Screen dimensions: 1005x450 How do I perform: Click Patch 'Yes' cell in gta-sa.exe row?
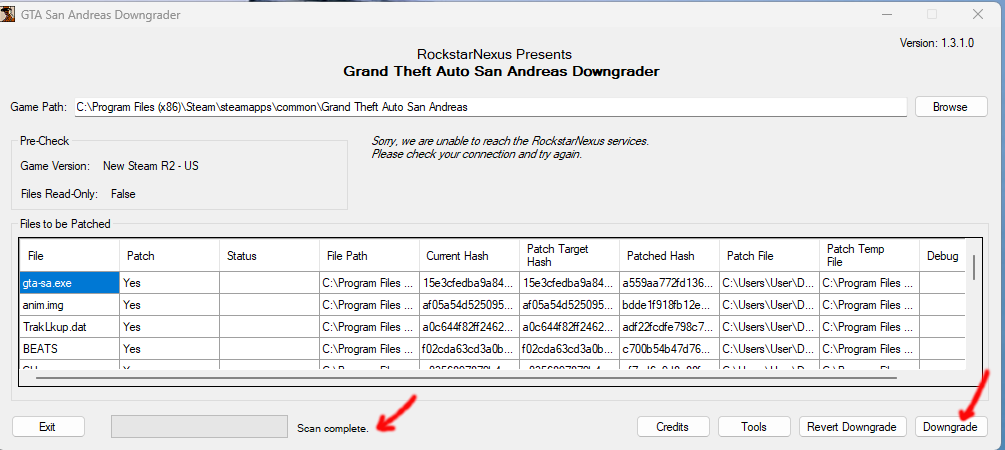click(x=169, y=283)
